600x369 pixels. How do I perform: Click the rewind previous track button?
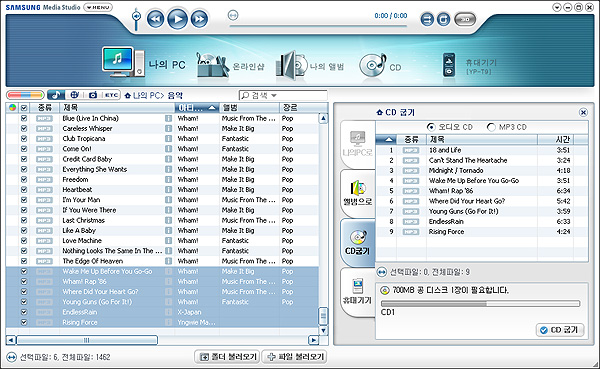click(x=155, y=19)
